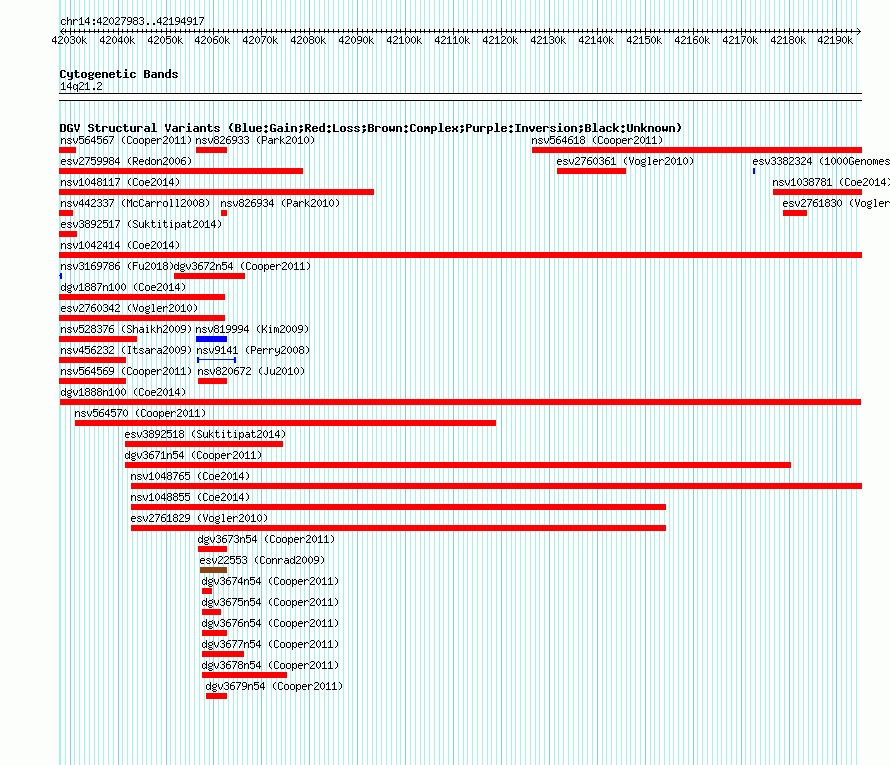Open dgv3677n54 (Cooper2011) variant
890x765 pixels.
(x=270, y=644)
